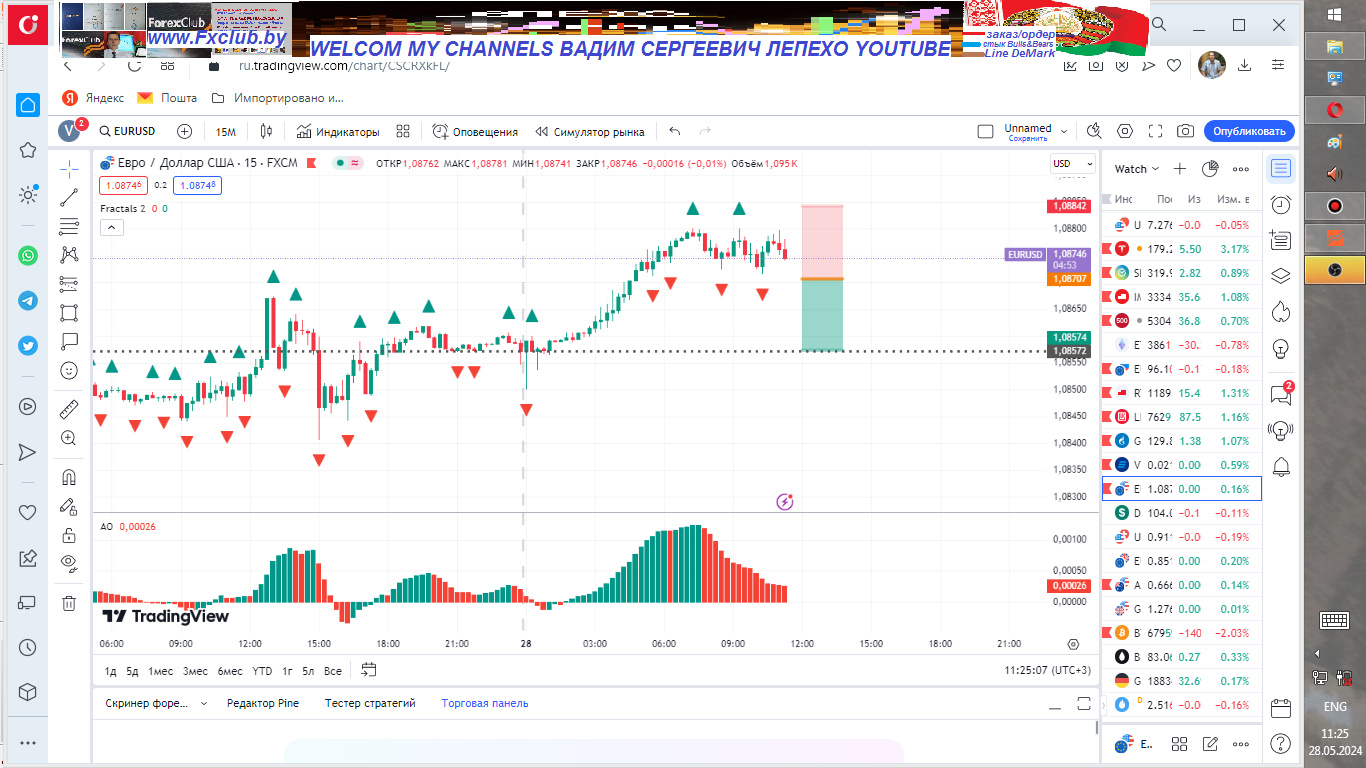Screen dimensions: 1366x768
Task: Open the timezone 11:25:07 (UTC+3) selector
Action: coord(1045,671)
